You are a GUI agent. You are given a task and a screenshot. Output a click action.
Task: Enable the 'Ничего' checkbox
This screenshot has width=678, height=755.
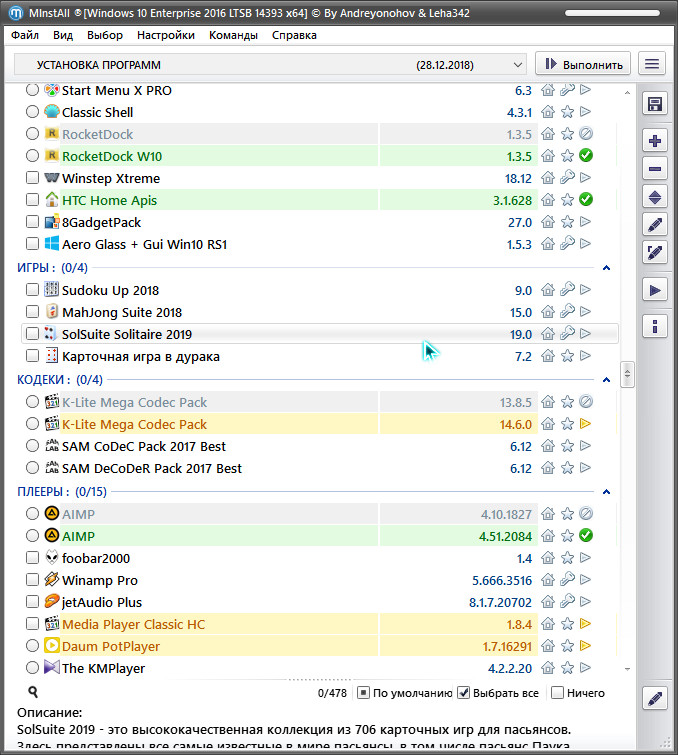(558, 693)
